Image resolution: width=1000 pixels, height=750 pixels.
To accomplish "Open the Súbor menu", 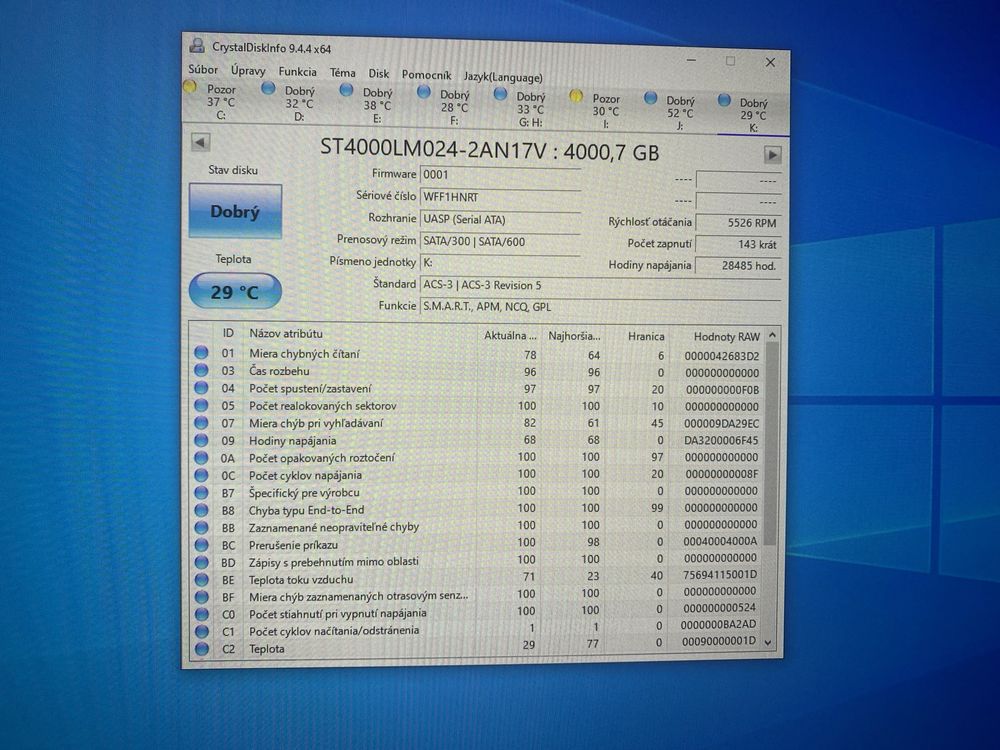I will click(x=203, y=69).
